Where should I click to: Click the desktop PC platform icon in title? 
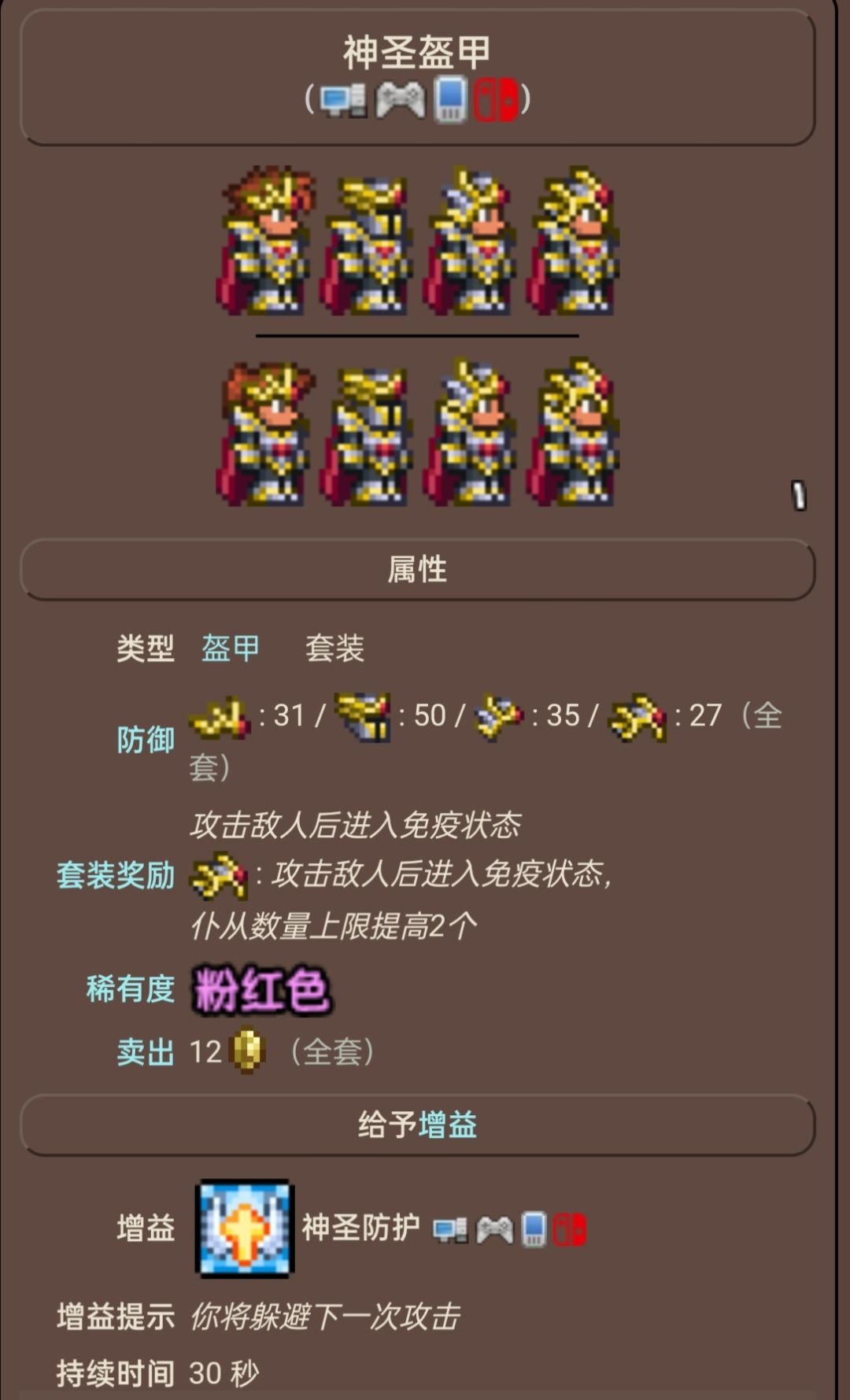tap(344, 100)
